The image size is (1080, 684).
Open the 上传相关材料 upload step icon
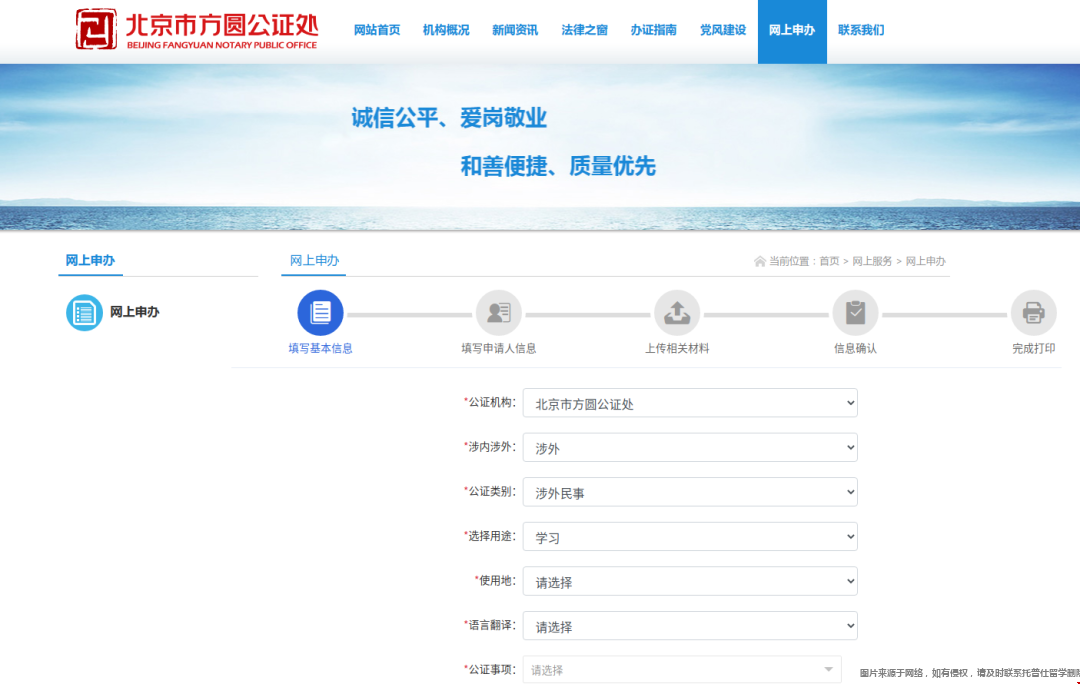[677, 313]
